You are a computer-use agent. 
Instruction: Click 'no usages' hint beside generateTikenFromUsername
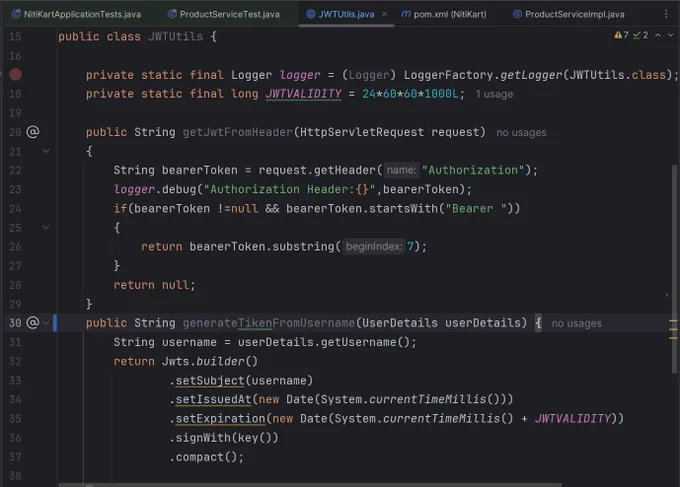click(576, 324)
